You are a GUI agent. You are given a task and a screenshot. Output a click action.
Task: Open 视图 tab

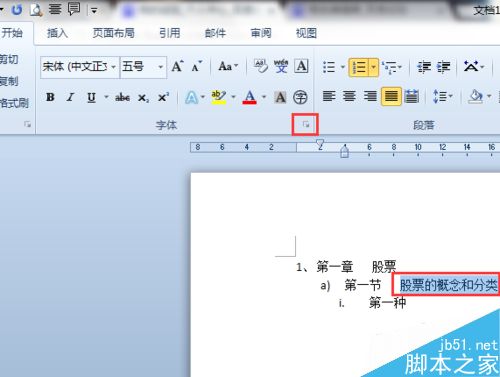pos(306,33)
